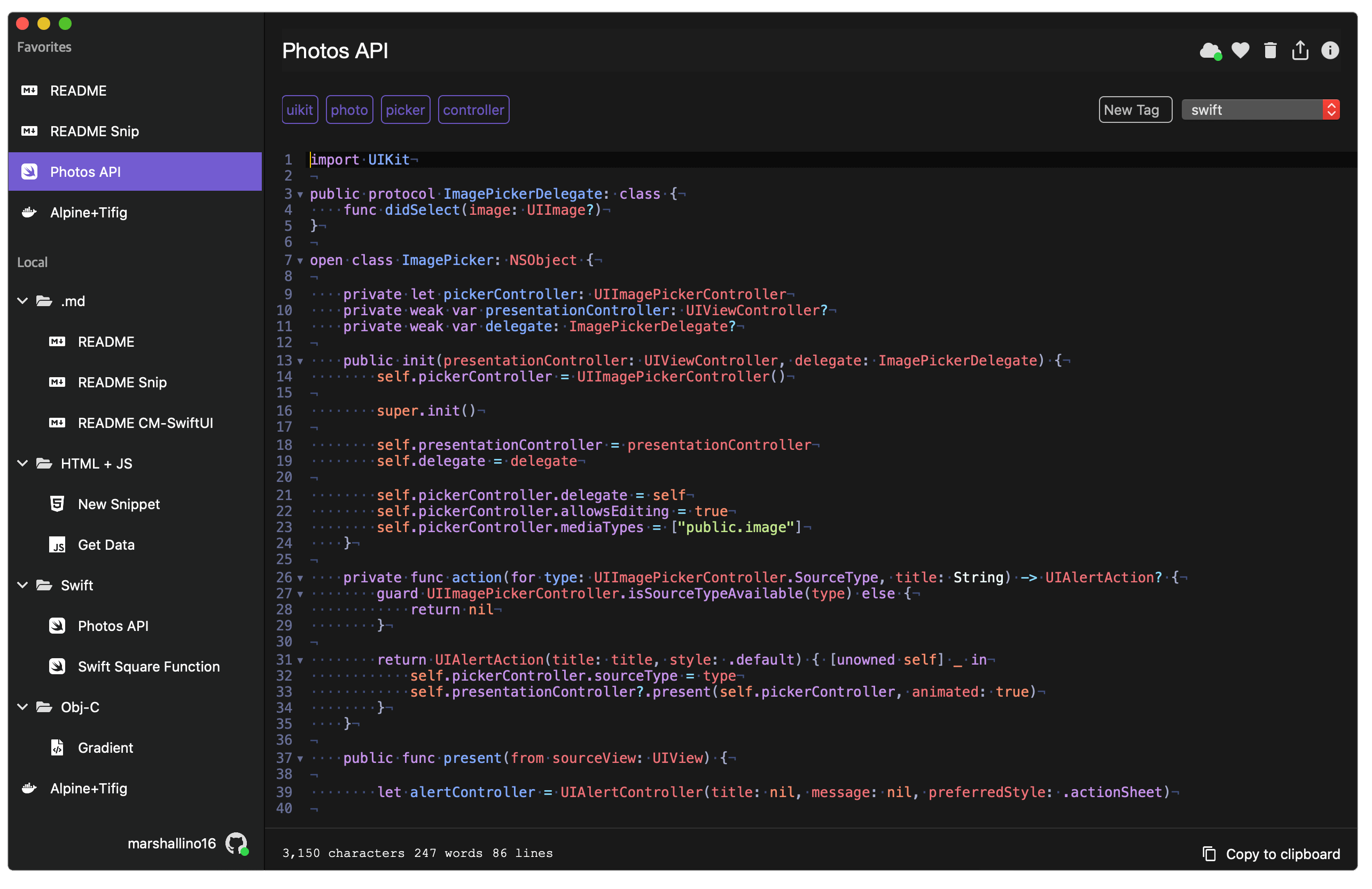This screenshot has width=1372, height=889.
Task: Select the picker tag toggle
Action: [406, 109]
